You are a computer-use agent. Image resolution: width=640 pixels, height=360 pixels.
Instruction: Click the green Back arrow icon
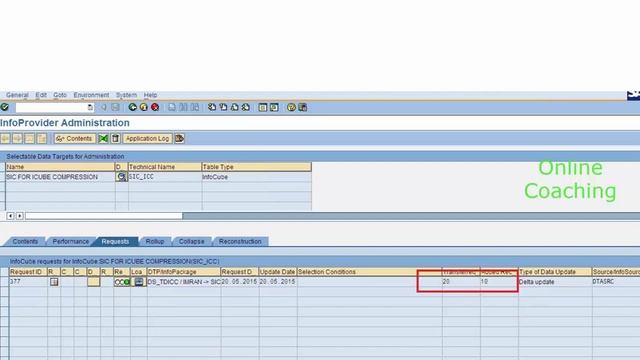tap(132, 107)
